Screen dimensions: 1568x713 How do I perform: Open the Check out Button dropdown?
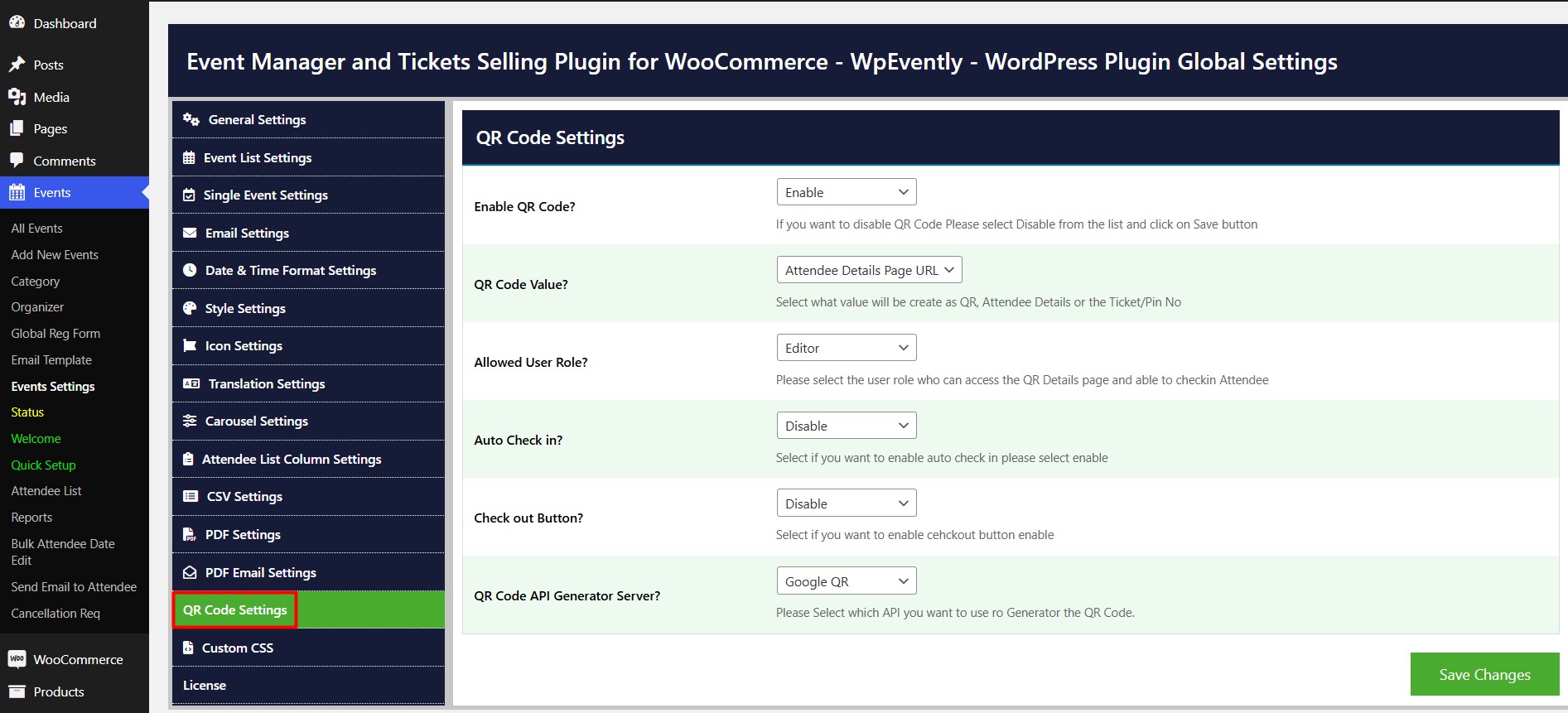(846, 503)
